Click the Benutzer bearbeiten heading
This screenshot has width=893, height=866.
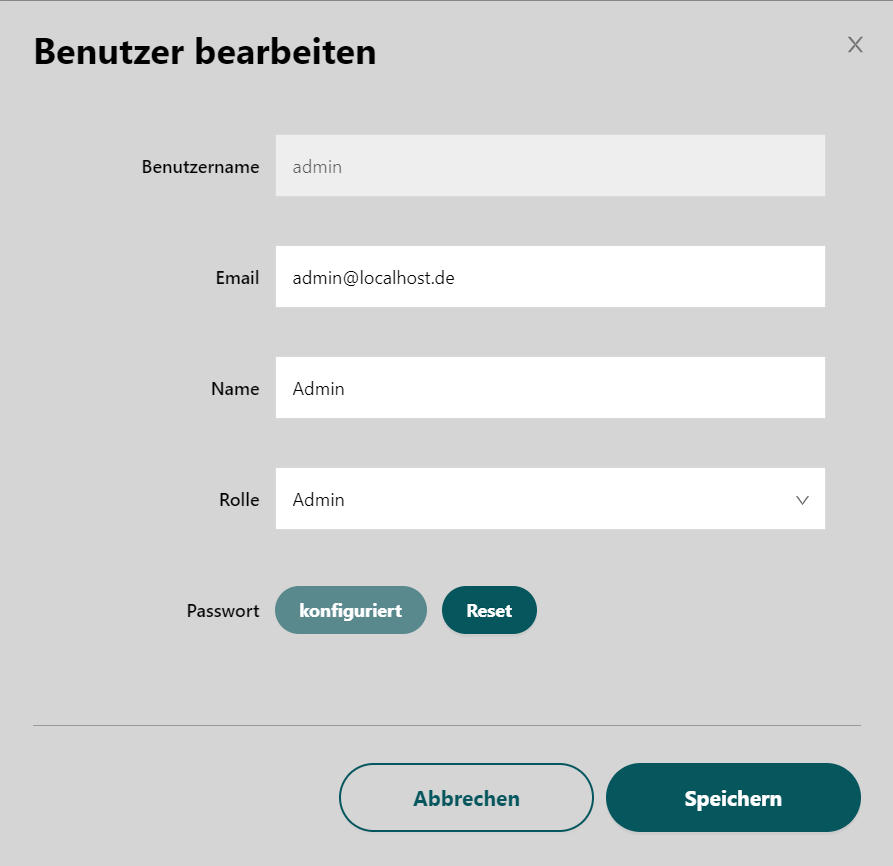click(x=205, y=52)
